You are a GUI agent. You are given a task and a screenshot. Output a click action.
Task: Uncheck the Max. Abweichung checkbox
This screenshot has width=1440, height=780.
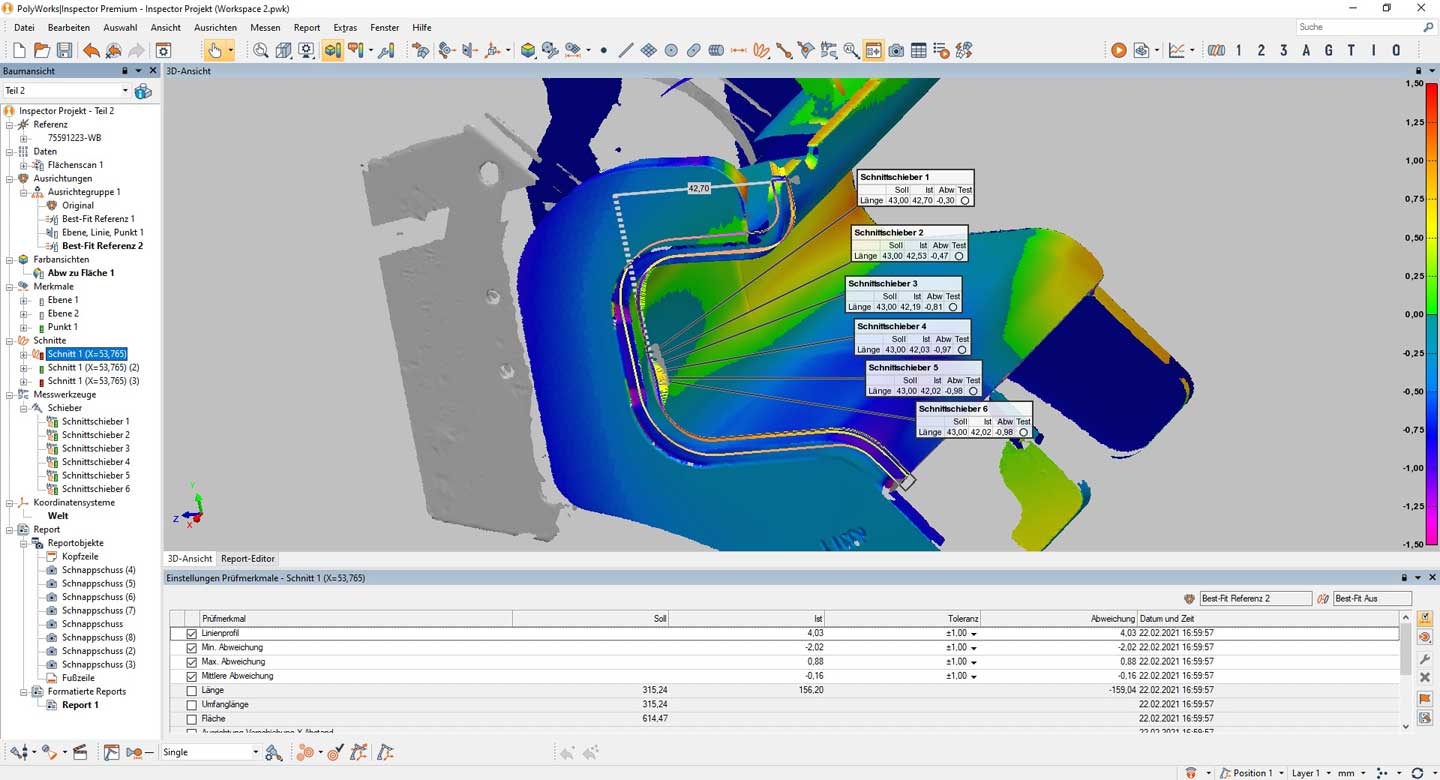click(192, 661)
